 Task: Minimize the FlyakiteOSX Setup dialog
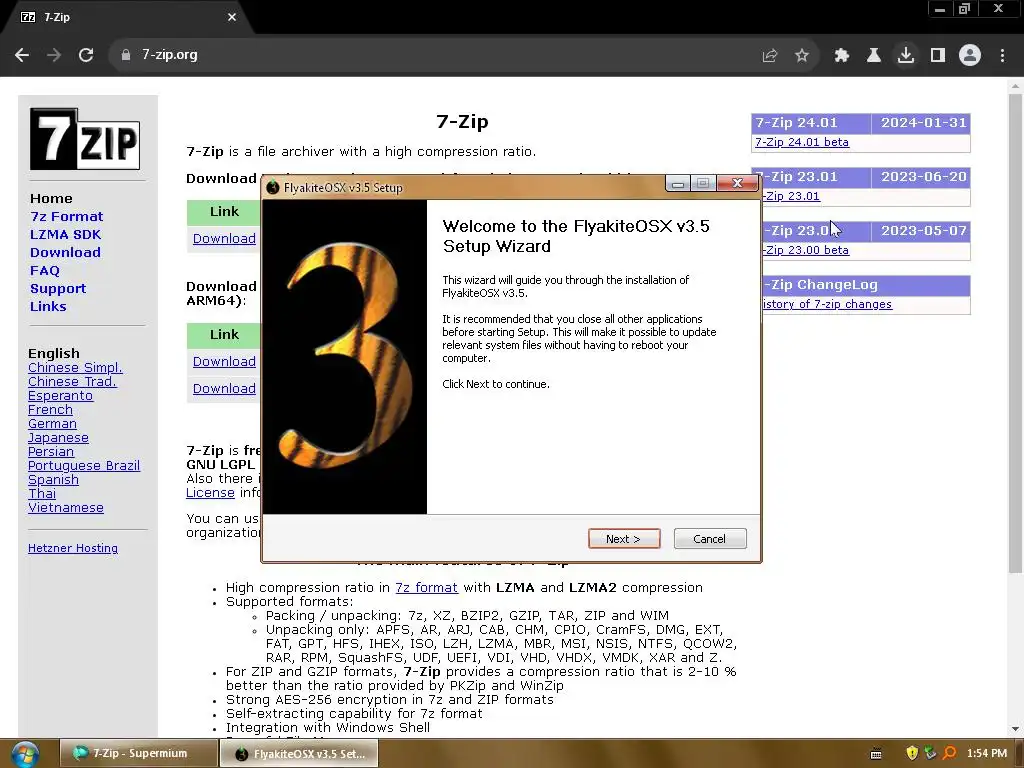click(678, 184)
